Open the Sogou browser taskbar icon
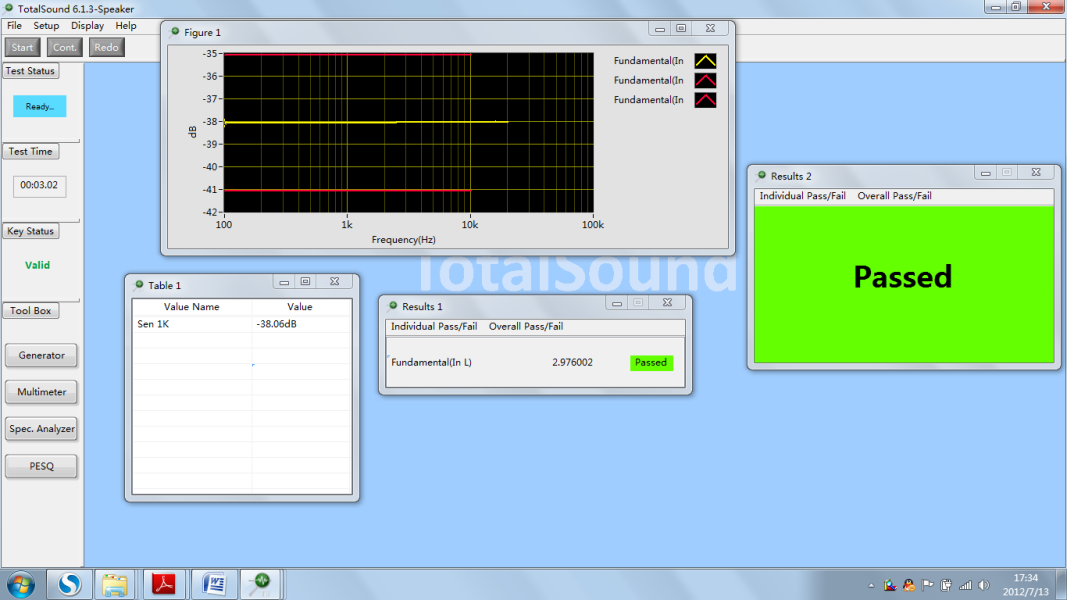Screen dimensions: 1067x600 [68, 583]
